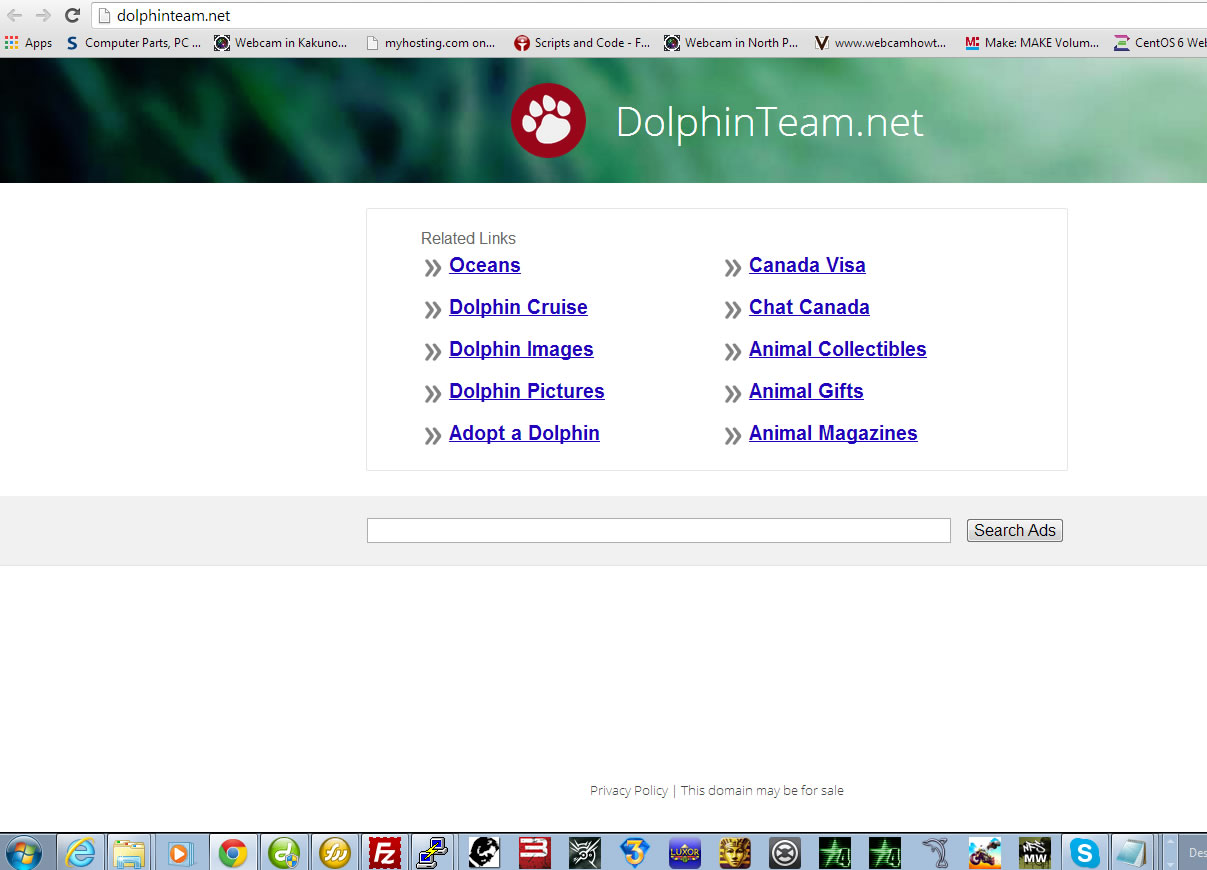Launch Need for Speed MW icon
This screenshot has width=1207, height=870.
[1035, 852]
